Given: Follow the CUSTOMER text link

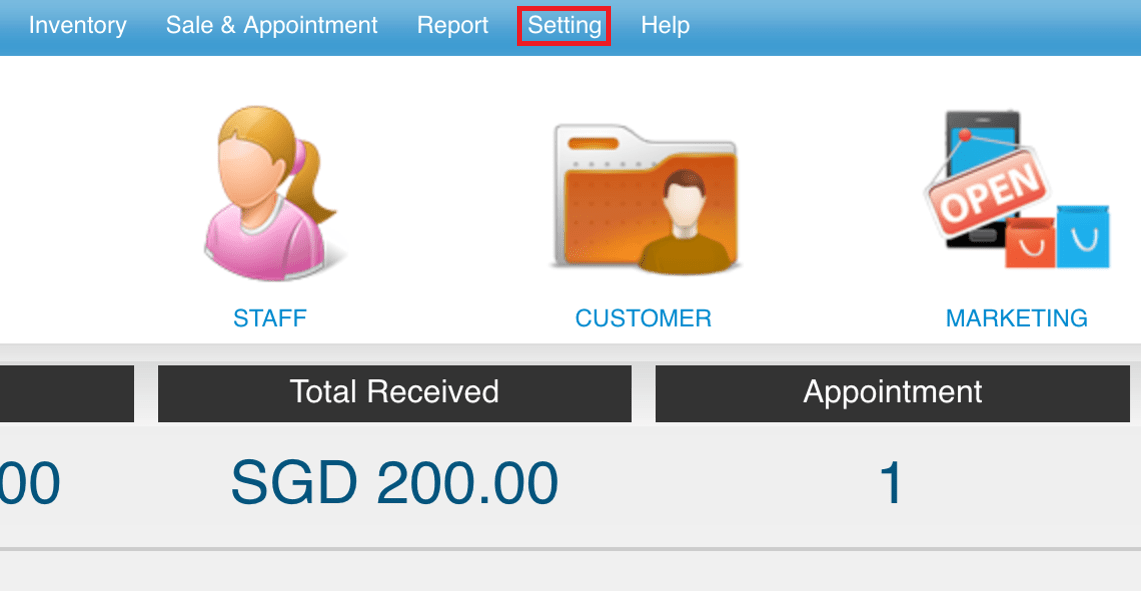Looking at the screenshot, I should [643, 318].
